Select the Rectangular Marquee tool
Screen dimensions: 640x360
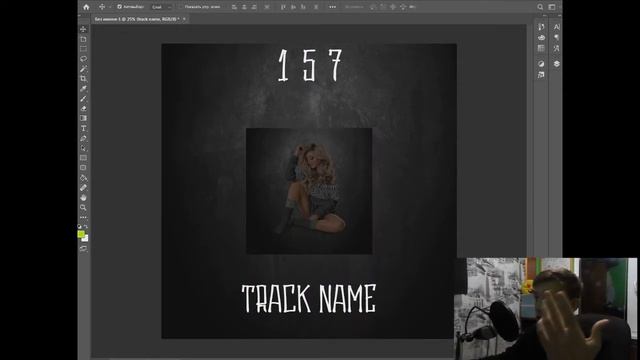coord(83,49)
